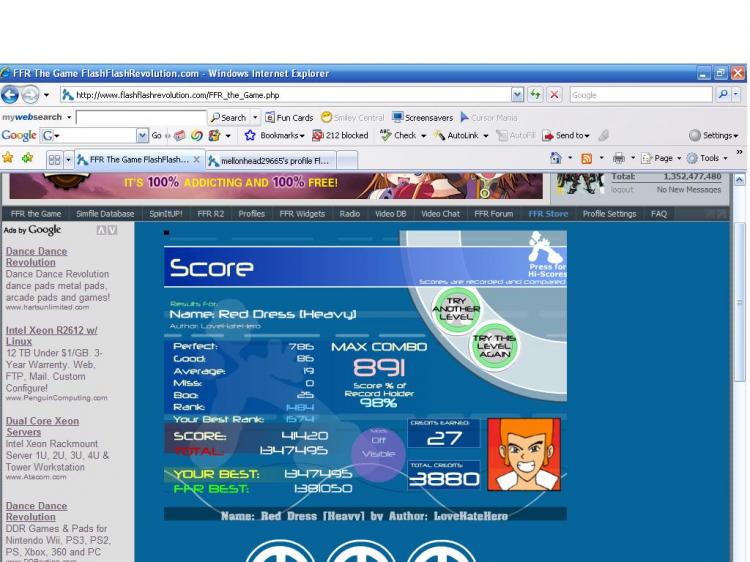
Task: Expand the Tools dropdown menu
Action: [x=710, y=158]
